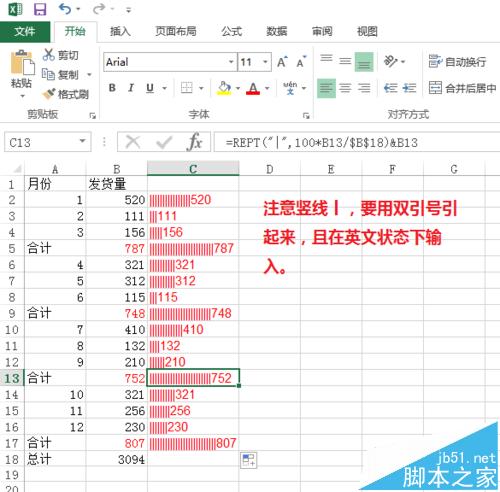Select column D header
The width and height of the screenshot is (500, 492).
(270, 169)
